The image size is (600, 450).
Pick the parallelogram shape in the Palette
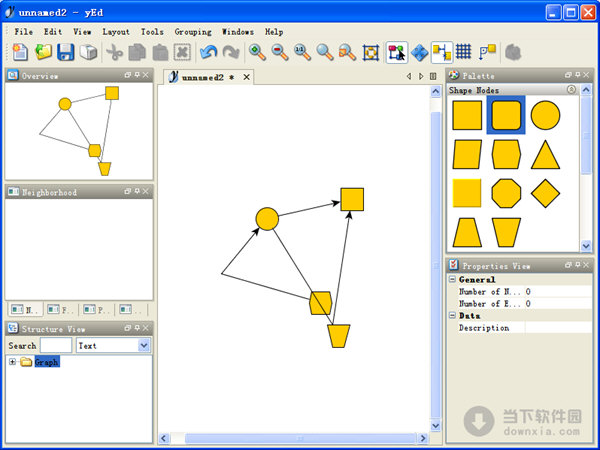click(467, 154)
